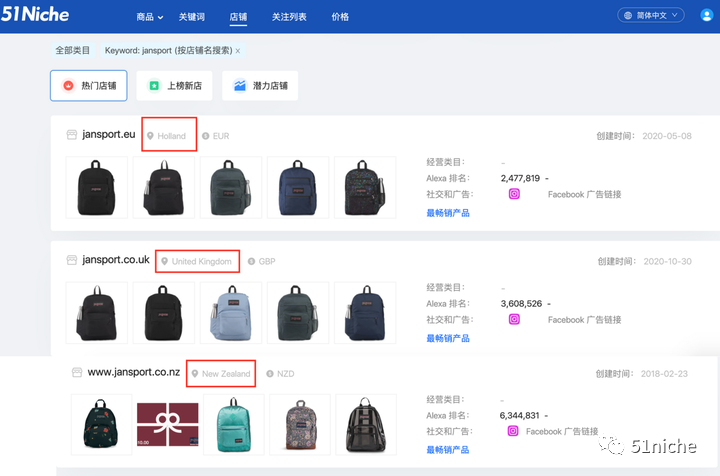The width and height of the screenshot is (720, 476).
Task: Open the transparent black backpack in jansport.co.nz
Action: [x=366, y=425]
